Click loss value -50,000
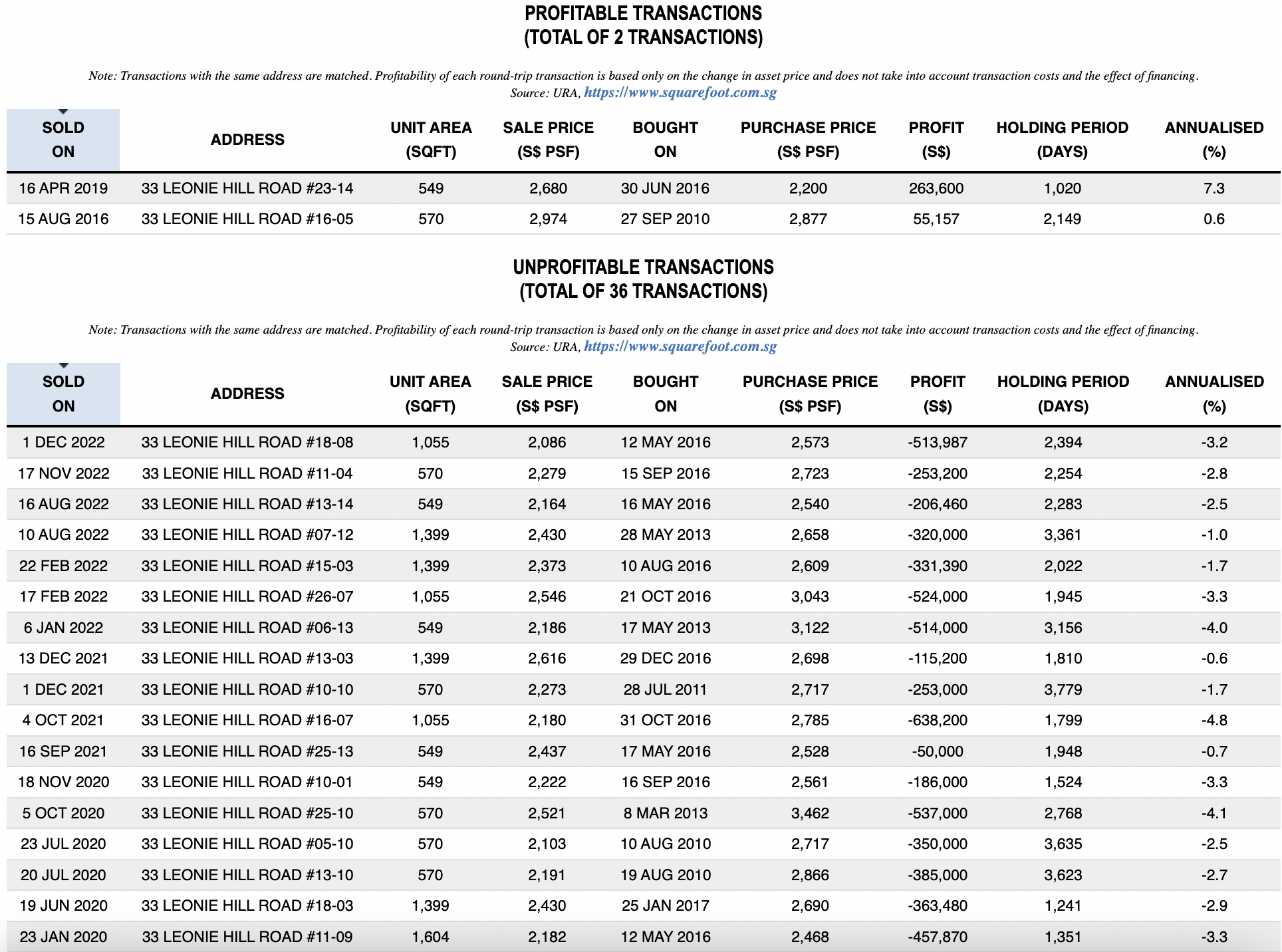Image resolution: width=1282 pixels, height=952 pixels. (938, 751)
